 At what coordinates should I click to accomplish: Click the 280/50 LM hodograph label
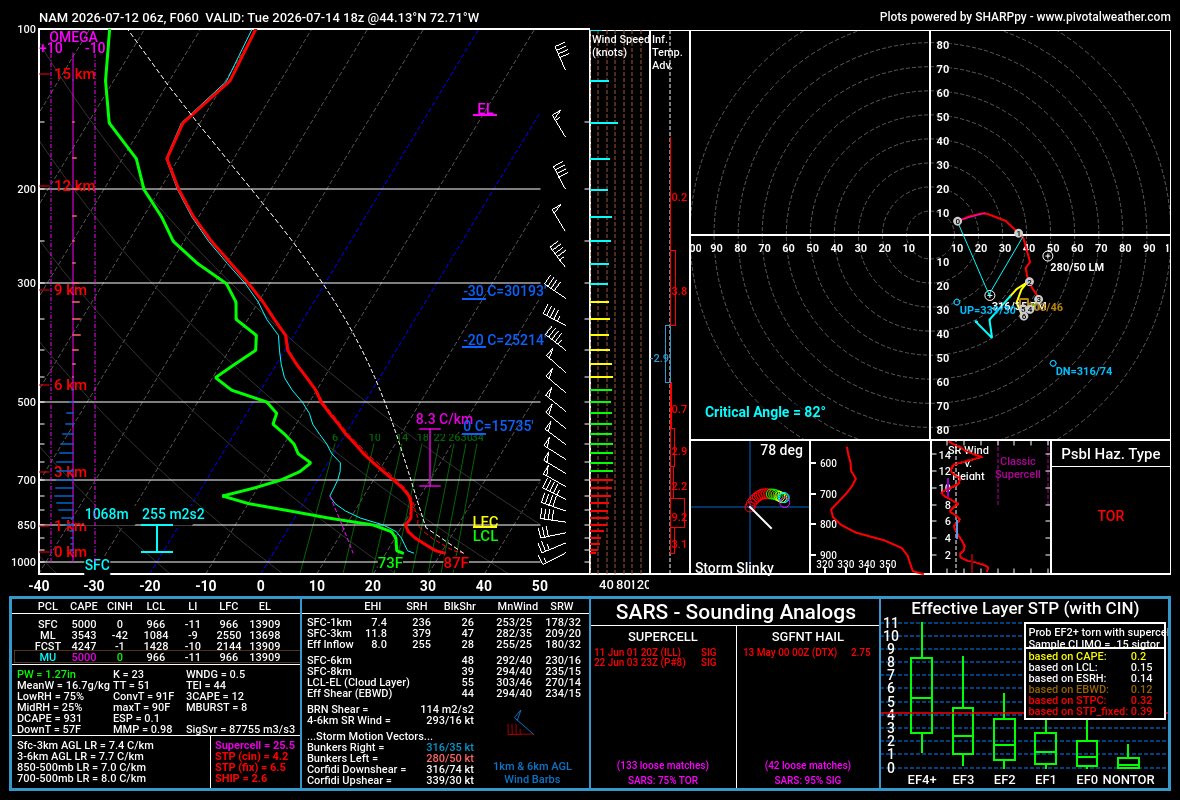tap(1077, 267)
